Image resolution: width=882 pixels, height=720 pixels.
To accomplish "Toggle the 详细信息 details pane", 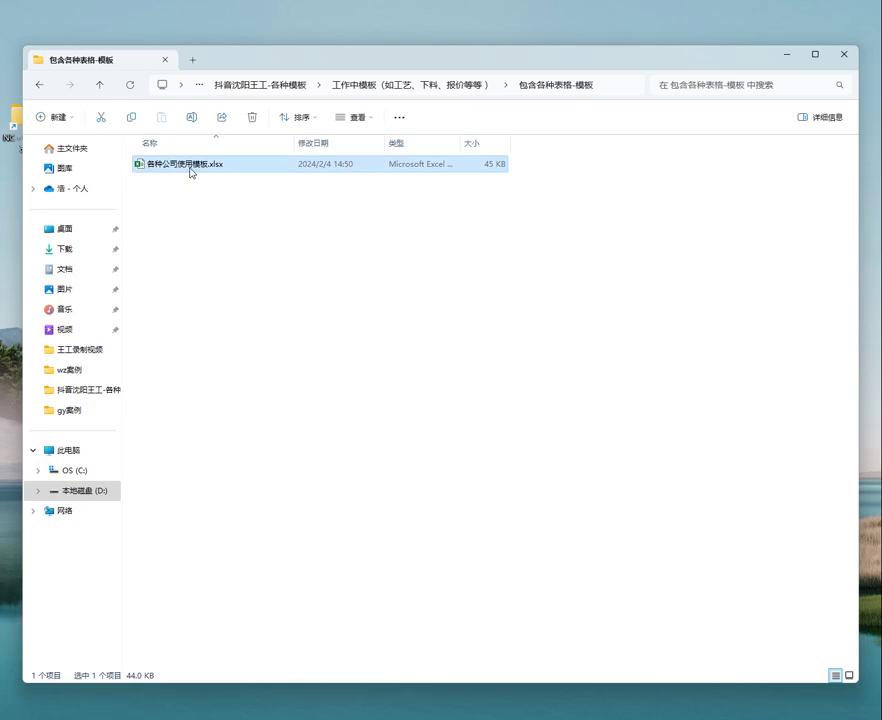I will 820,117.
